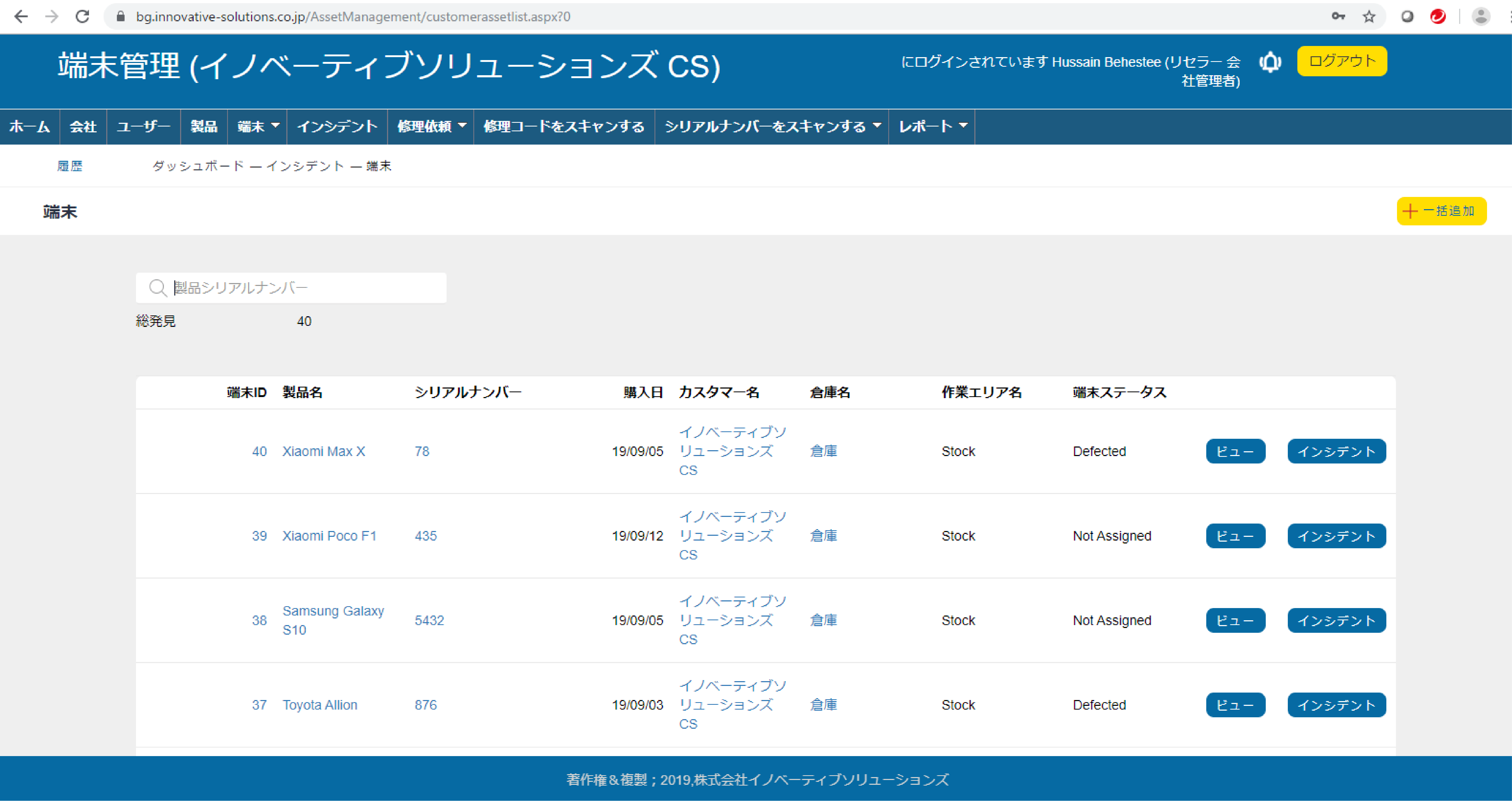Click ビュー button for Xiaomi Max X
1512x801 pixels.
(1235, 451)
